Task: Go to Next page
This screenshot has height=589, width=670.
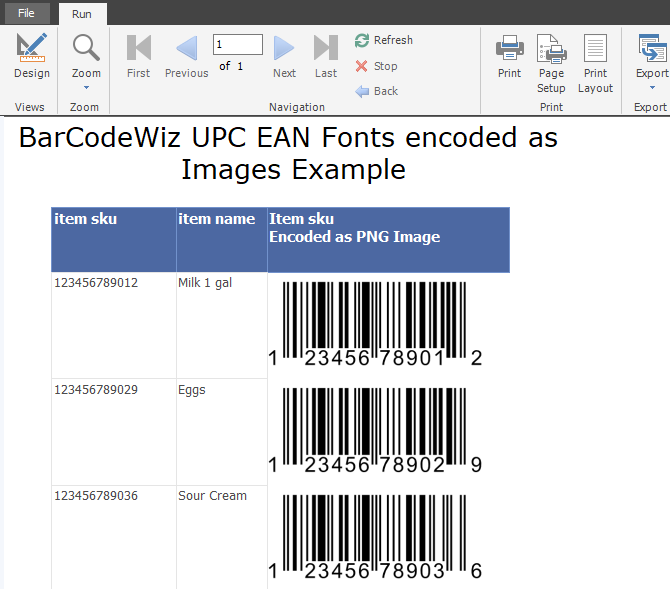Action: point(284,56)
